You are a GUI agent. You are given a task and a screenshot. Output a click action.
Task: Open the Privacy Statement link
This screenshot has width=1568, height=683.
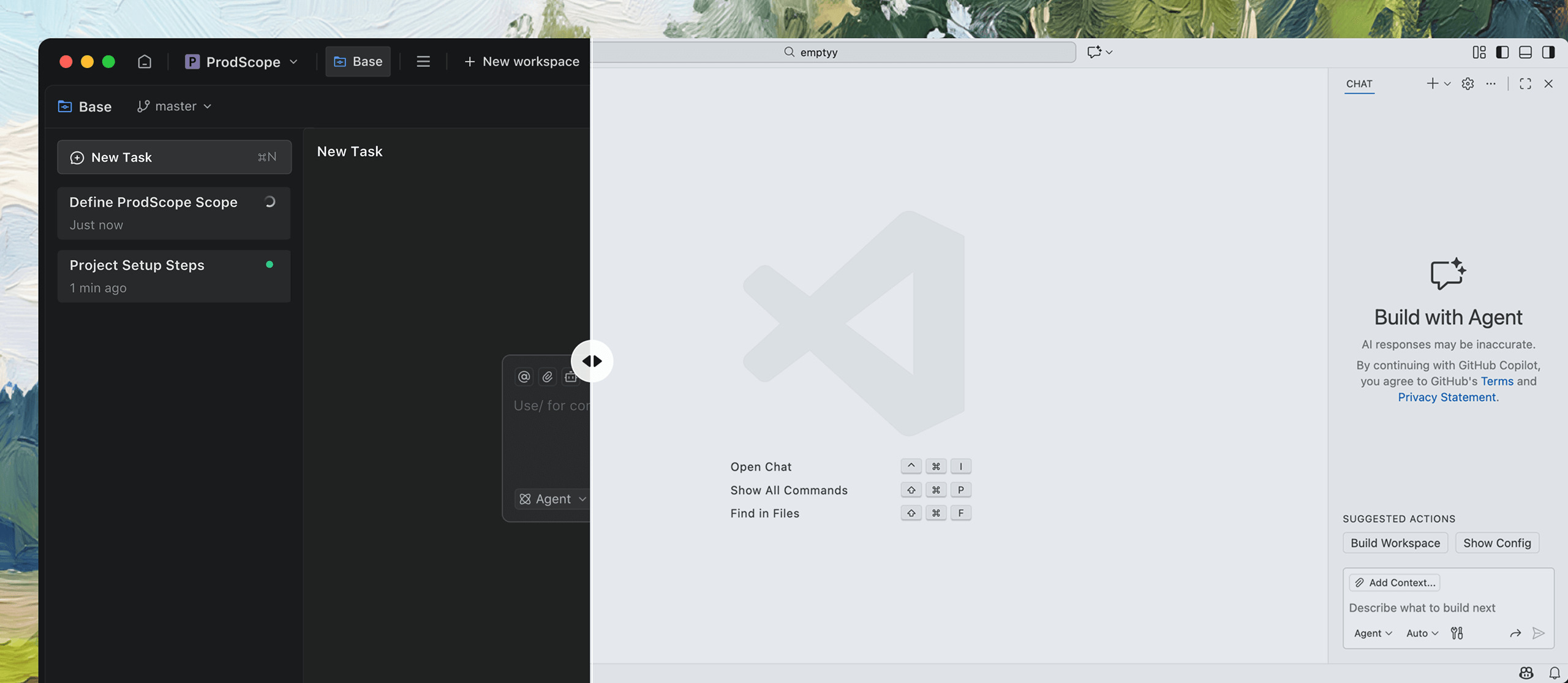click(1447, 397)
